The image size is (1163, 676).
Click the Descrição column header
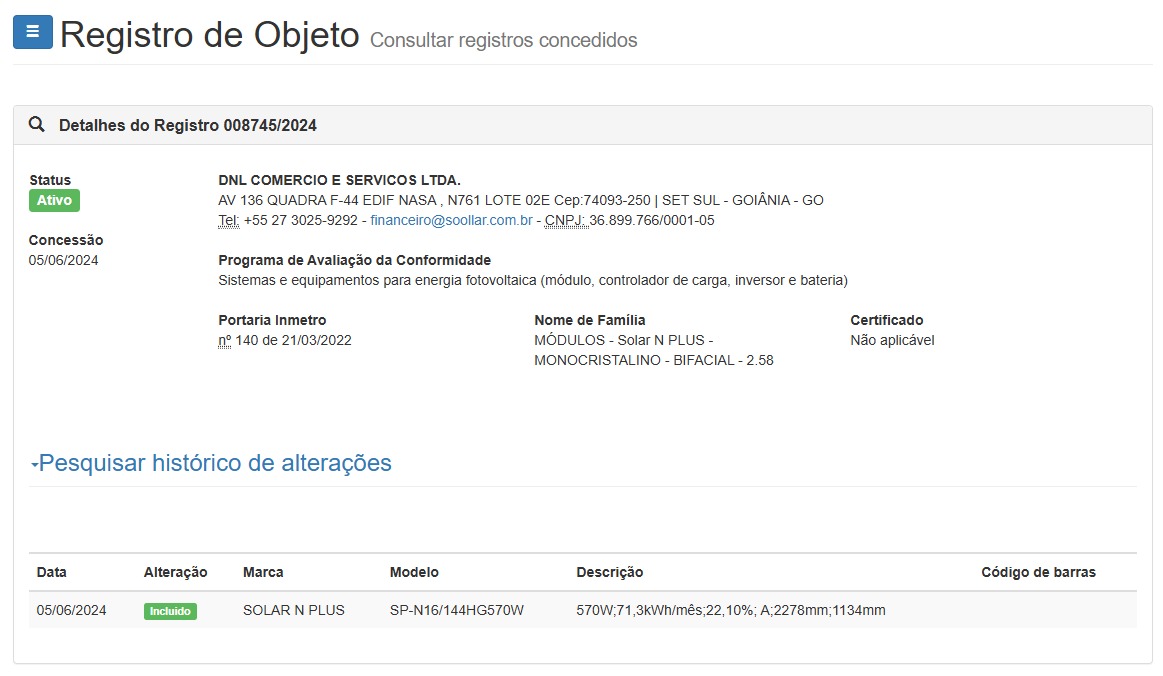610,572
